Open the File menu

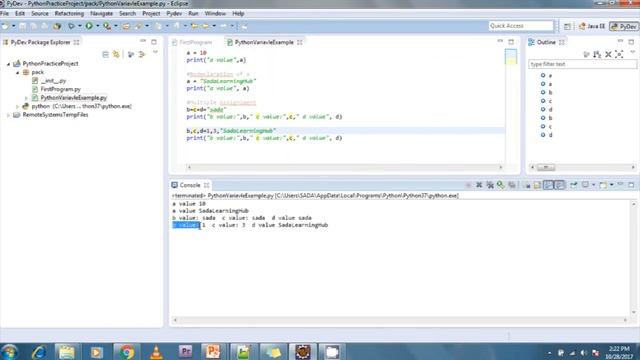4,13
